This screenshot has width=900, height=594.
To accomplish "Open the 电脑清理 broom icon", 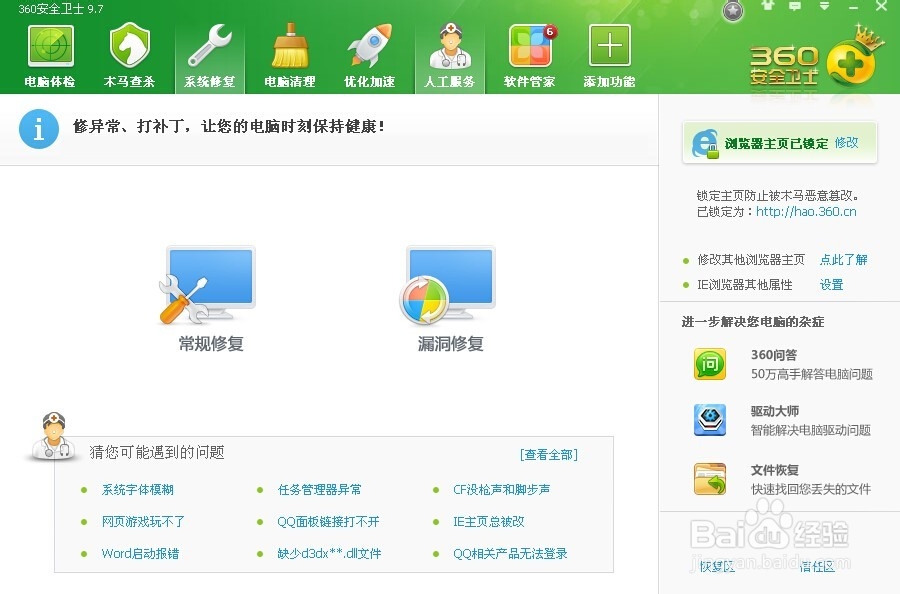I will 289,50.
